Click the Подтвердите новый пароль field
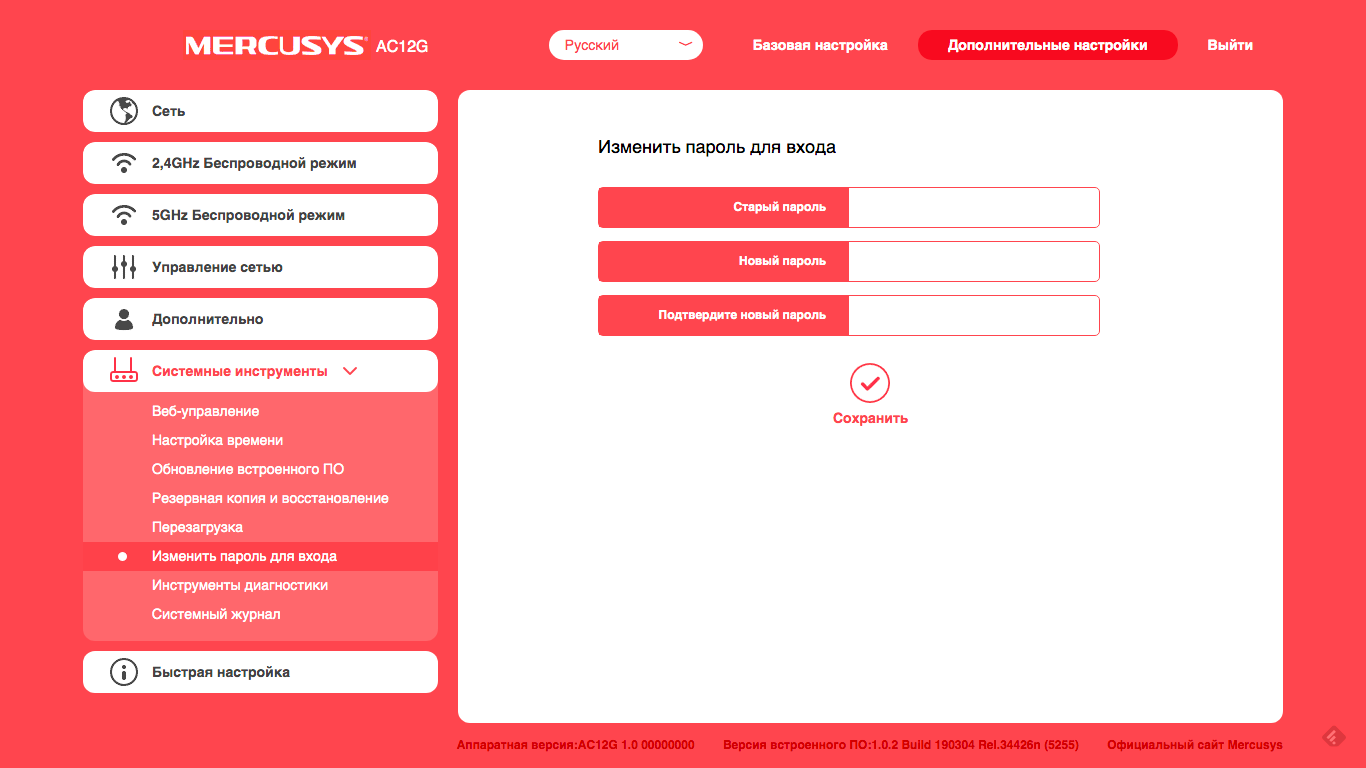Image resolution: width=1366 pixels, height=768 pixels. [973, 315]
